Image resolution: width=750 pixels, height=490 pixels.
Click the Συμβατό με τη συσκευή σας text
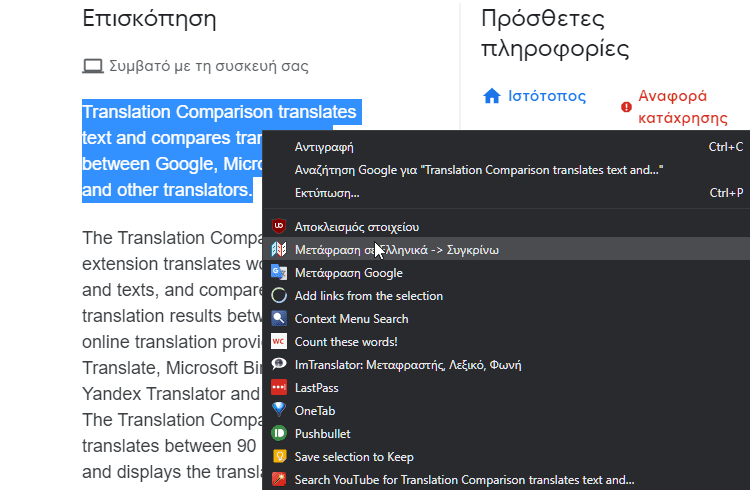pyautogui.click(x=209, y=66)
